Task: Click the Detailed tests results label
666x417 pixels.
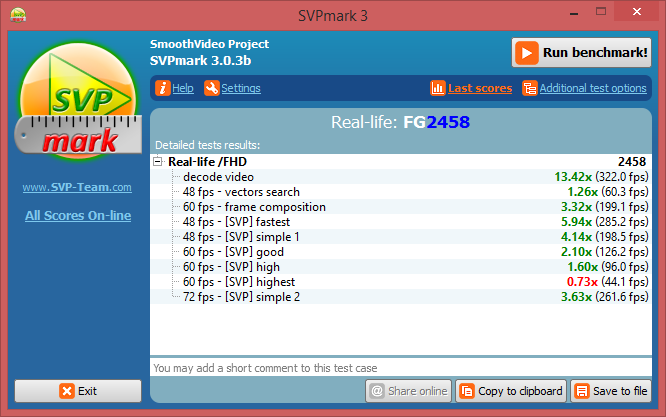Action: [x=207, y=145]
